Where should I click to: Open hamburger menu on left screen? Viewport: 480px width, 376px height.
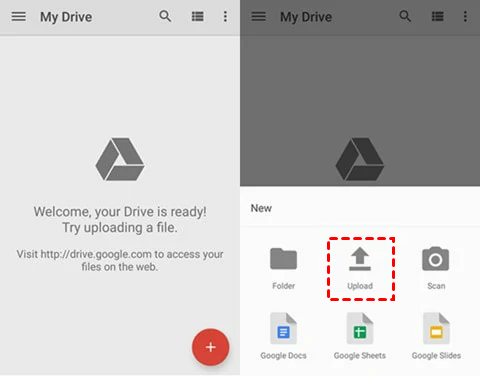(19, 16)
